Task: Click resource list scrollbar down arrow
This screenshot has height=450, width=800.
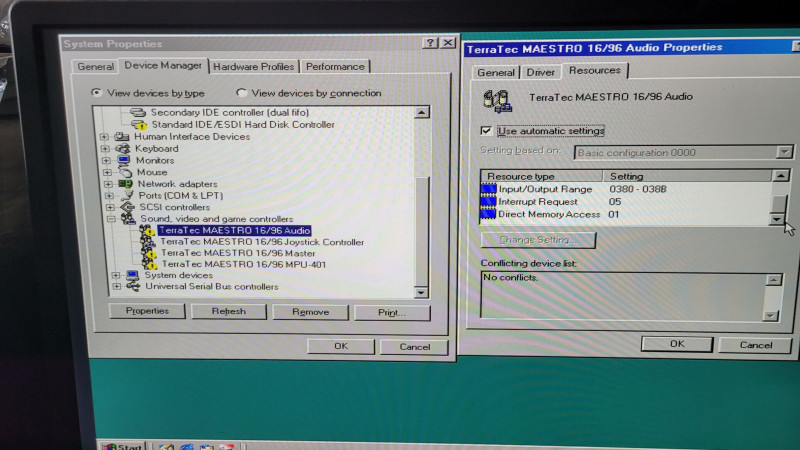Action: coord(777,219)
